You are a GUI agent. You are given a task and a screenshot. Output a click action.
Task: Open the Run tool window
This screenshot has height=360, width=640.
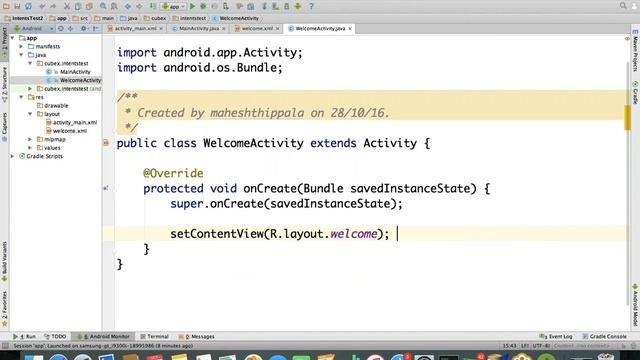(24, 337)
